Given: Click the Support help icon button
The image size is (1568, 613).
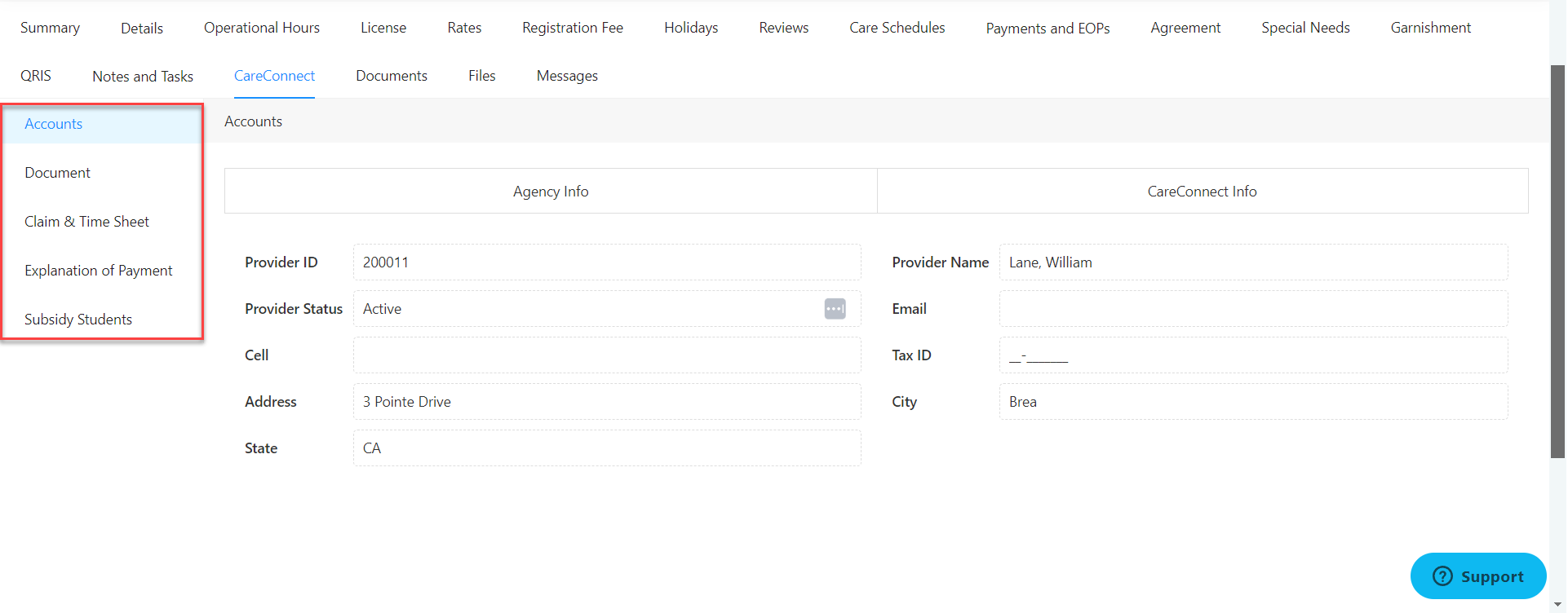Looking at the screenshot, I should [x=1477, y=576].
